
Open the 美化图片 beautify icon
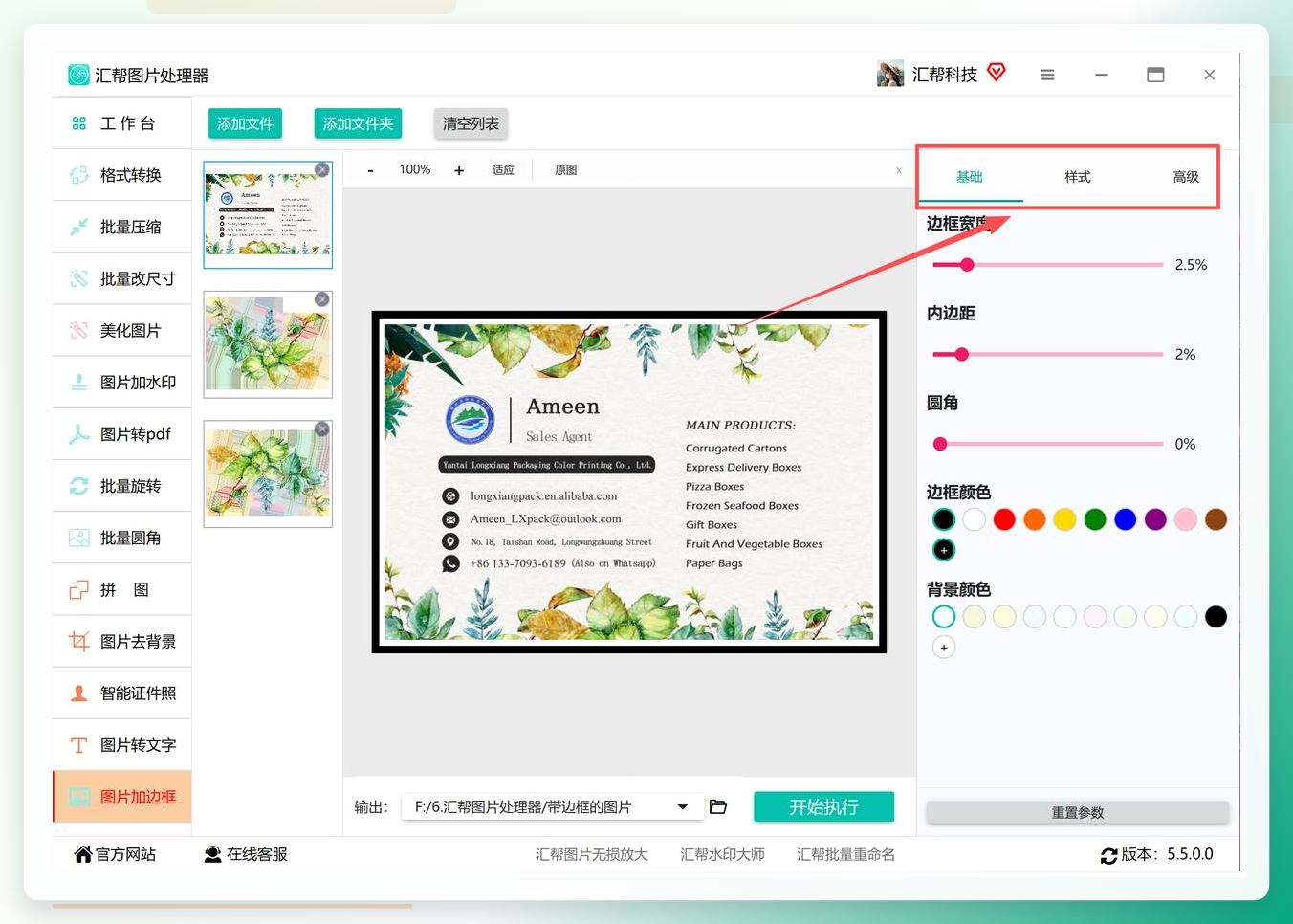(x=78, y=330)
